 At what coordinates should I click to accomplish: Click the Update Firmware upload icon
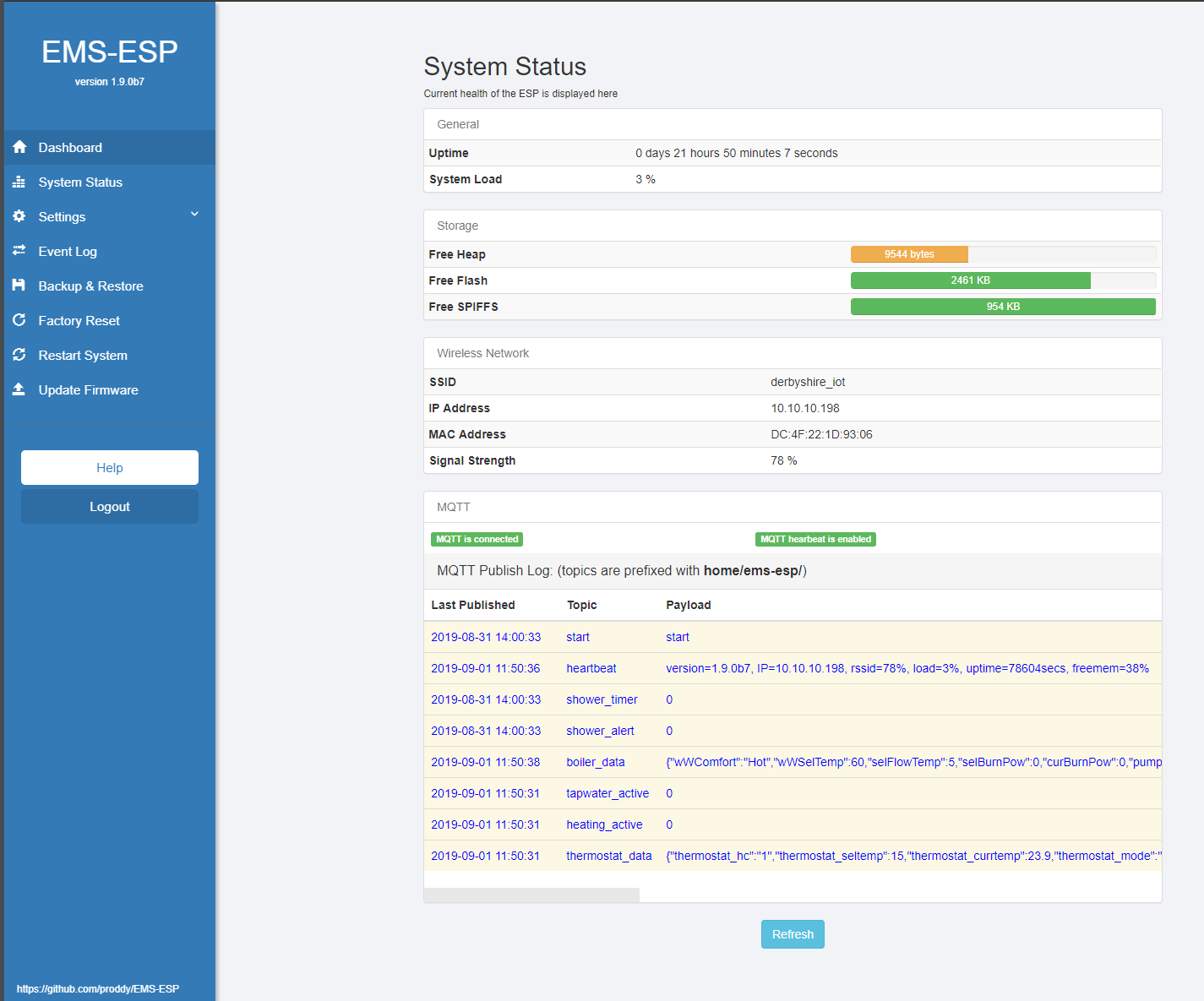(19, 389)
